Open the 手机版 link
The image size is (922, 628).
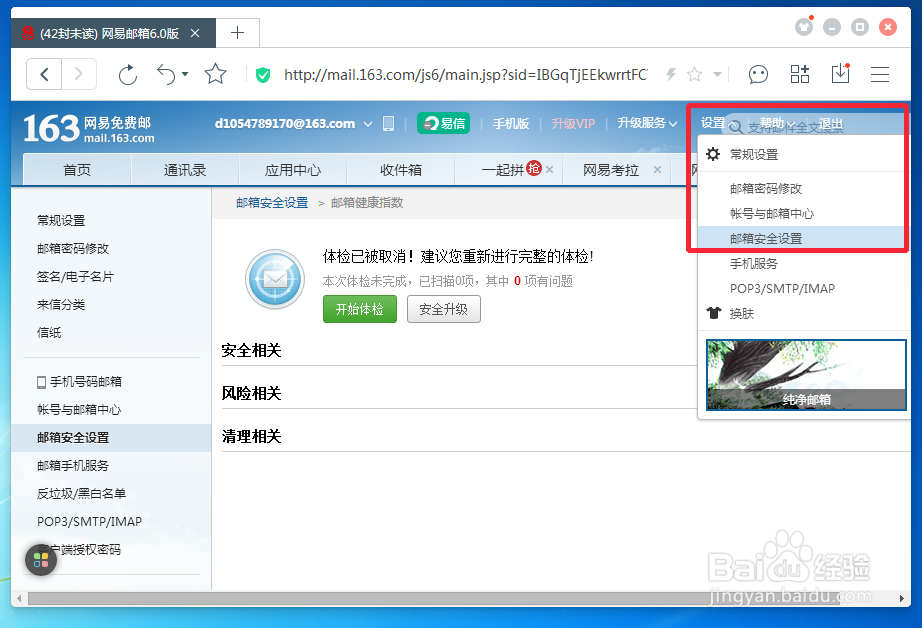click(x=510, y=123)
